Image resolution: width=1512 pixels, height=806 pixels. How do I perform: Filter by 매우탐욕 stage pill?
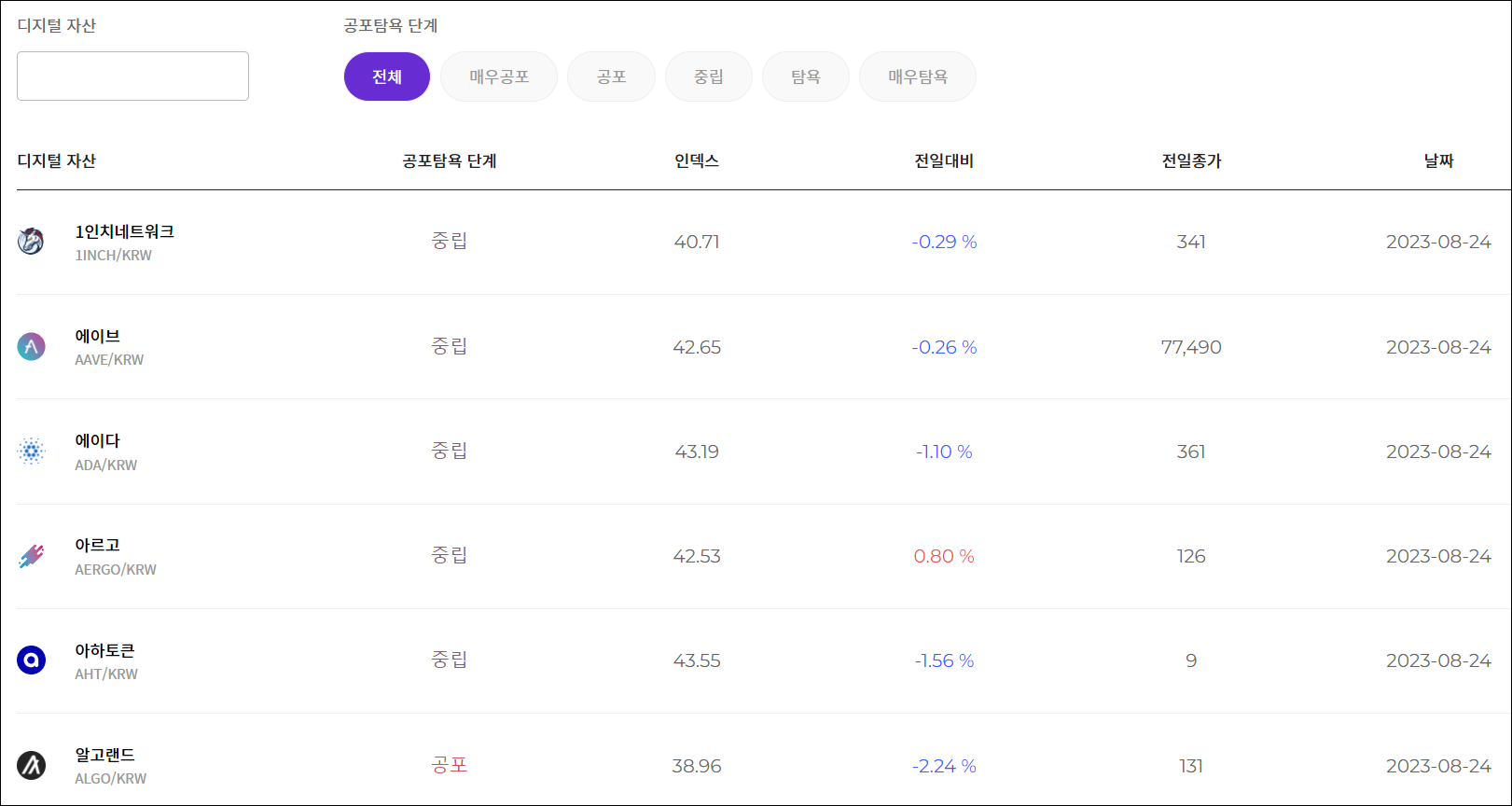pyautogui.click(x=918, y=76)
